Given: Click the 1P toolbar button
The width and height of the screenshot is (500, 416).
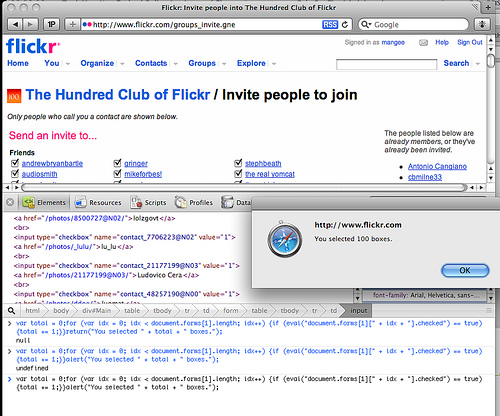Looking at the screenshot, I should pos(51,24).
